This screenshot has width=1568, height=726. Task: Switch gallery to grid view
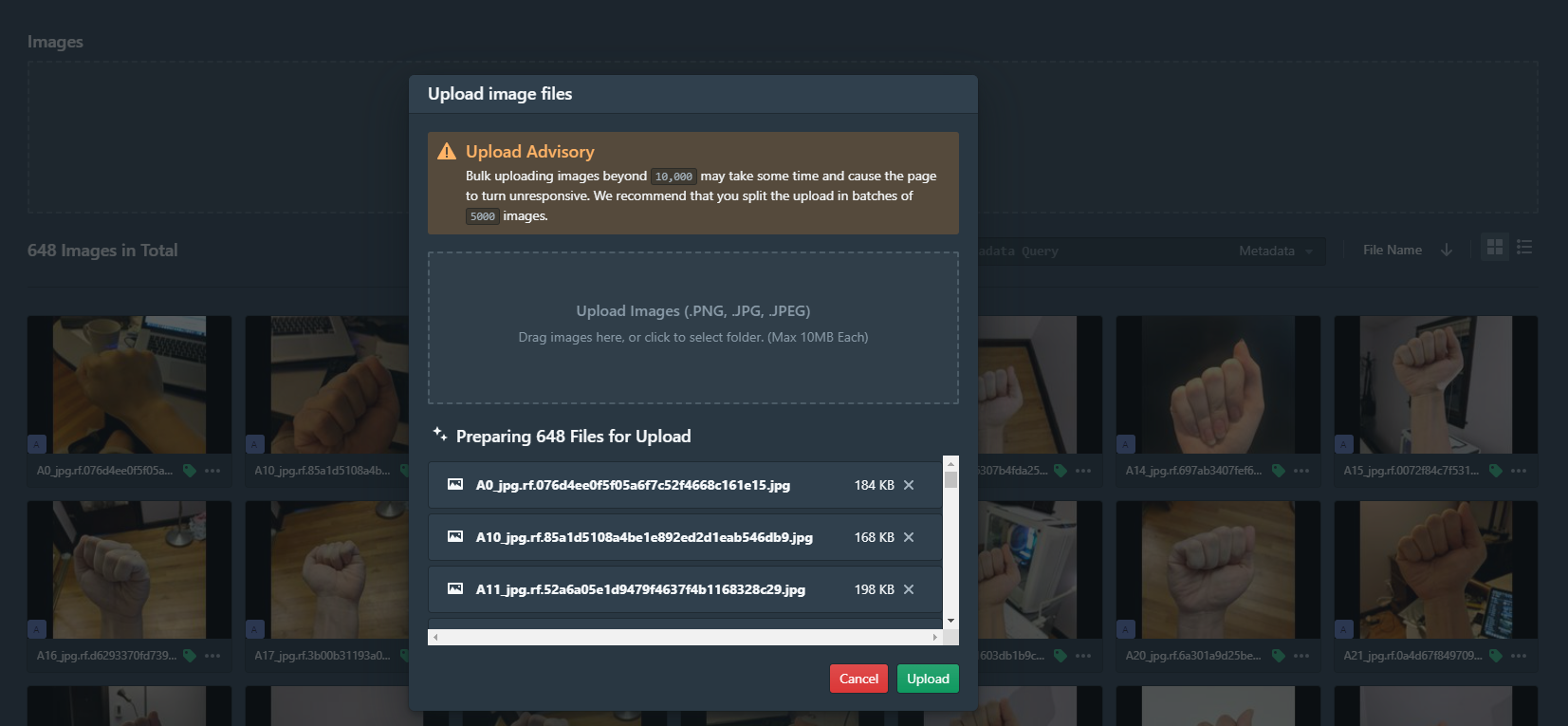coord(1495,248)
